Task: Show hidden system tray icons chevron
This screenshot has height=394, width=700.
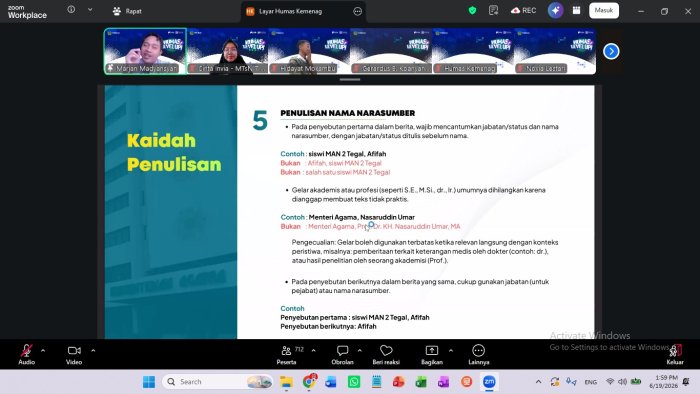Action: [538, 382]
